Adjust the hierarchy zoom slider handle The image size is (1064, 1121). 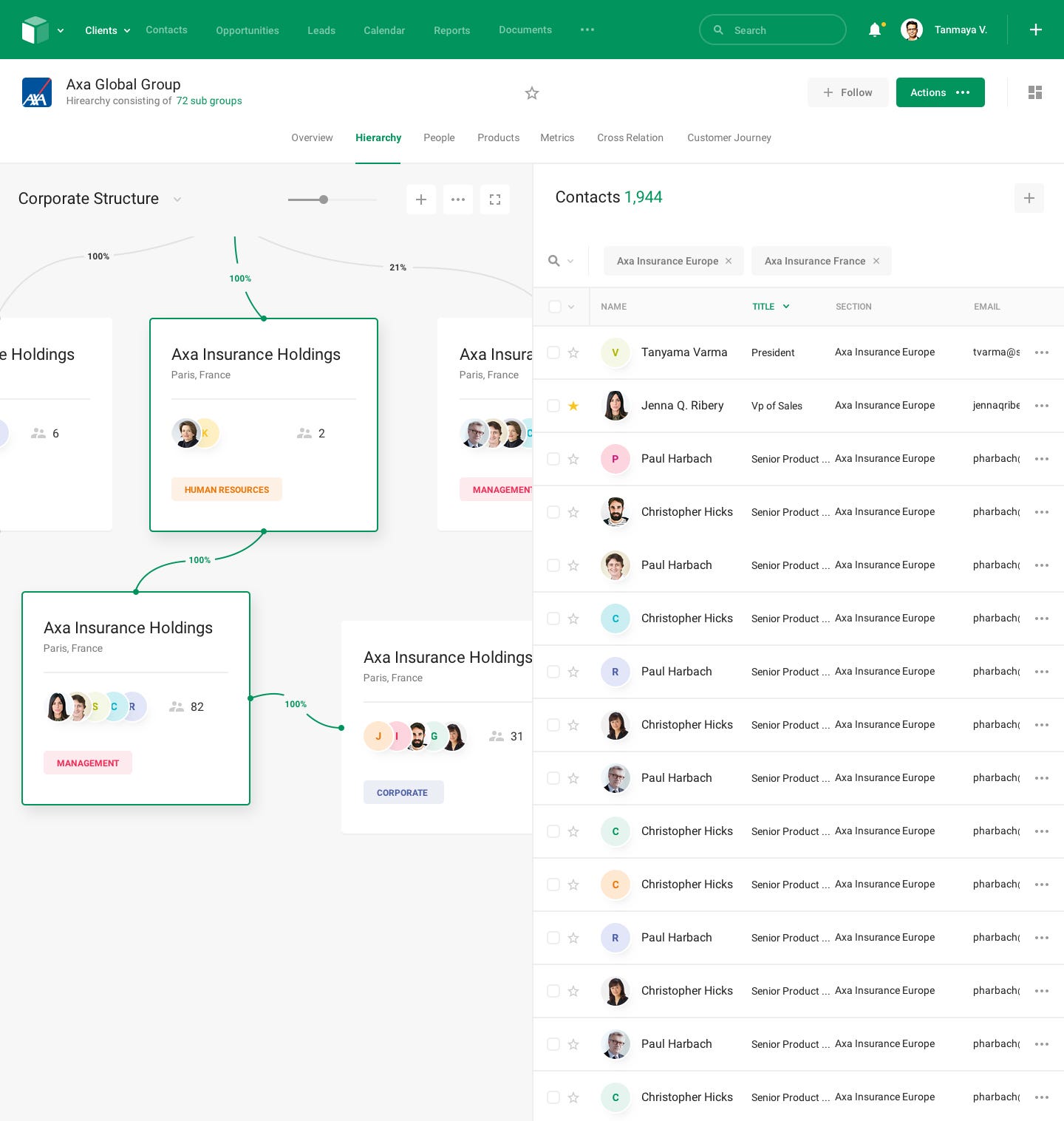point(324,200)
